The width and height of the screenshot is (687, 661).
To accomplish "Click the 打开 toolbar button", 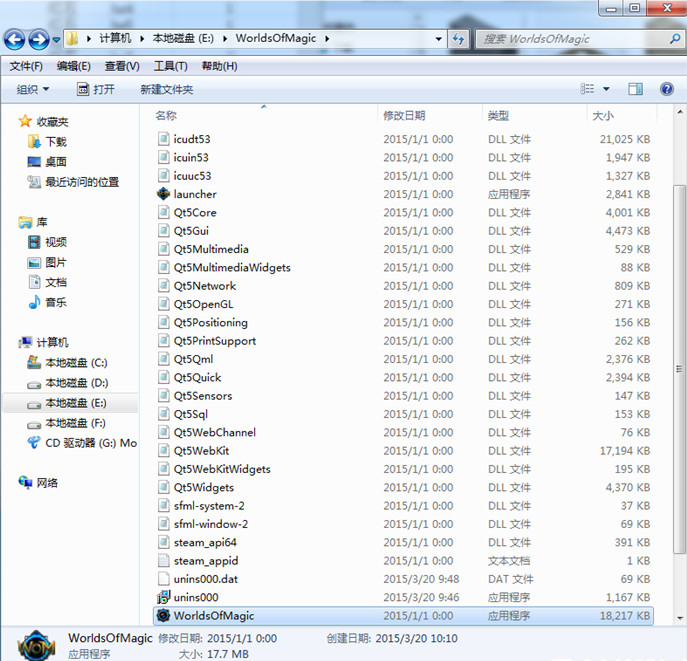I will coord(95,89).
